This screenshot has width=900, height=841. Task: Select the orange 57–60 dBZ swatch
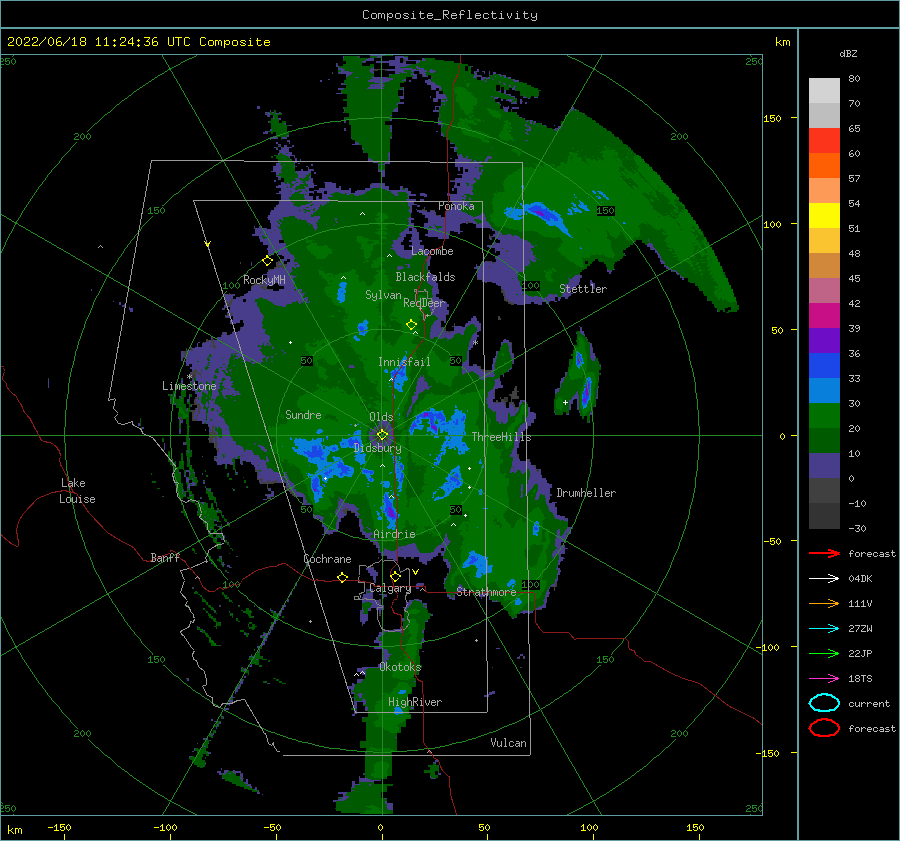[x=824, y=166]
